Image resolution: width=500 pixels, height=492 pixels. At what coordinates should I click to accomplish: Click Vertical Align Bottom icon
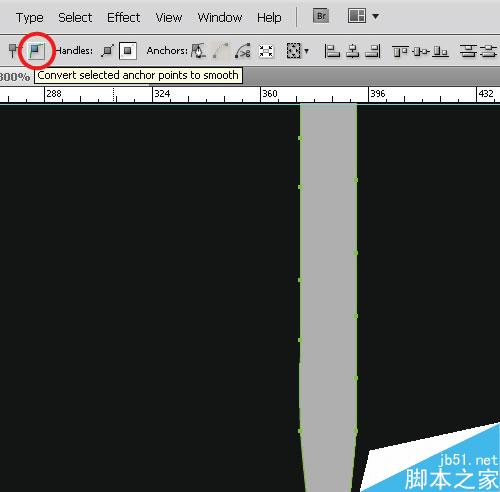[440, 51]
